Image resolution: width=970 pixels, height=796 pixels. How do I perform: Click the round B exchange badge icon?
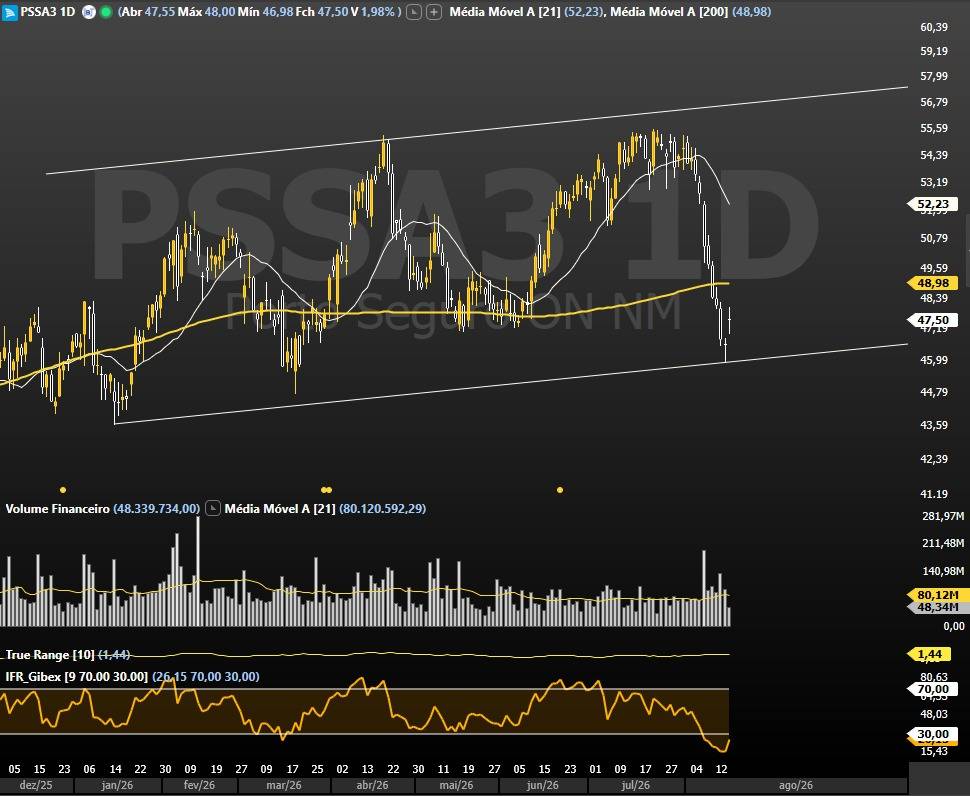pyautogui.click(x=88, y=12)
